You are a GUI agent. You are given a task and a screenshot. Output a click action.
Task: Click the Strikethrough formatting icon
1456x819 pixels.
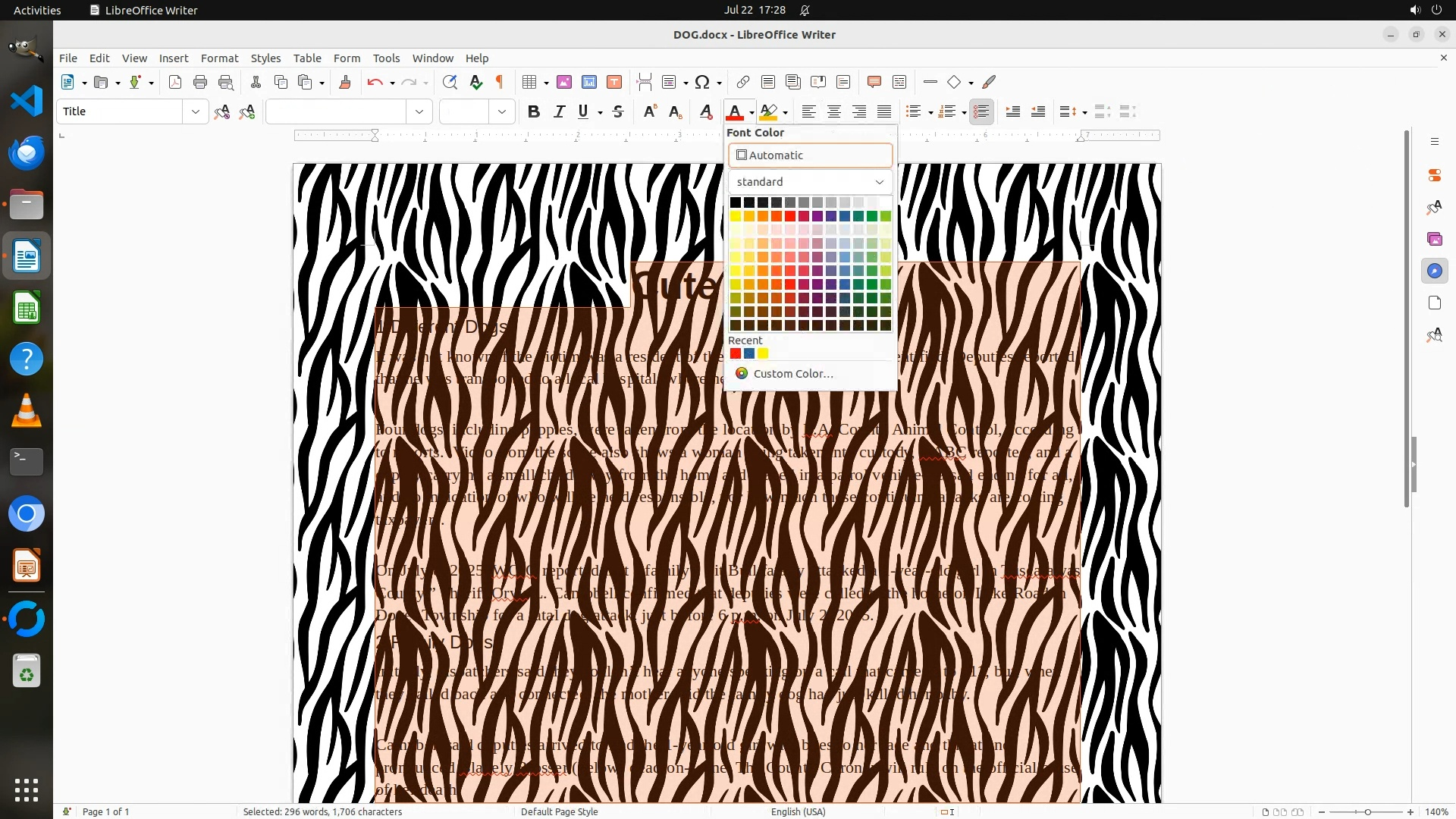(x=618, y=111)
